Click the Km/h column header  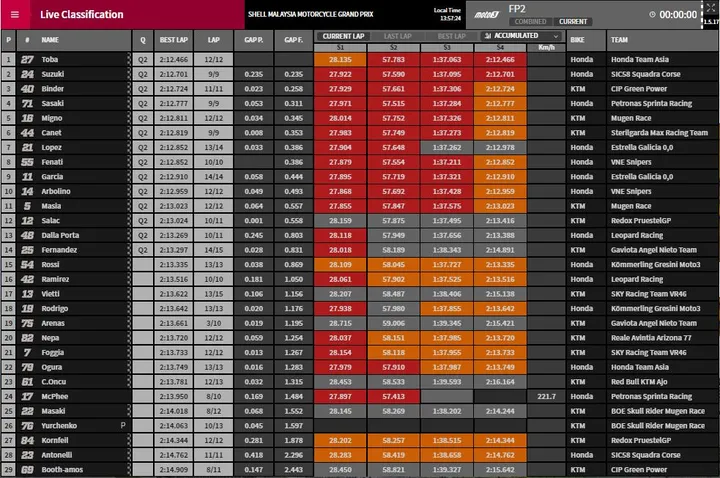pyautogui.click(x=546, y=47)
